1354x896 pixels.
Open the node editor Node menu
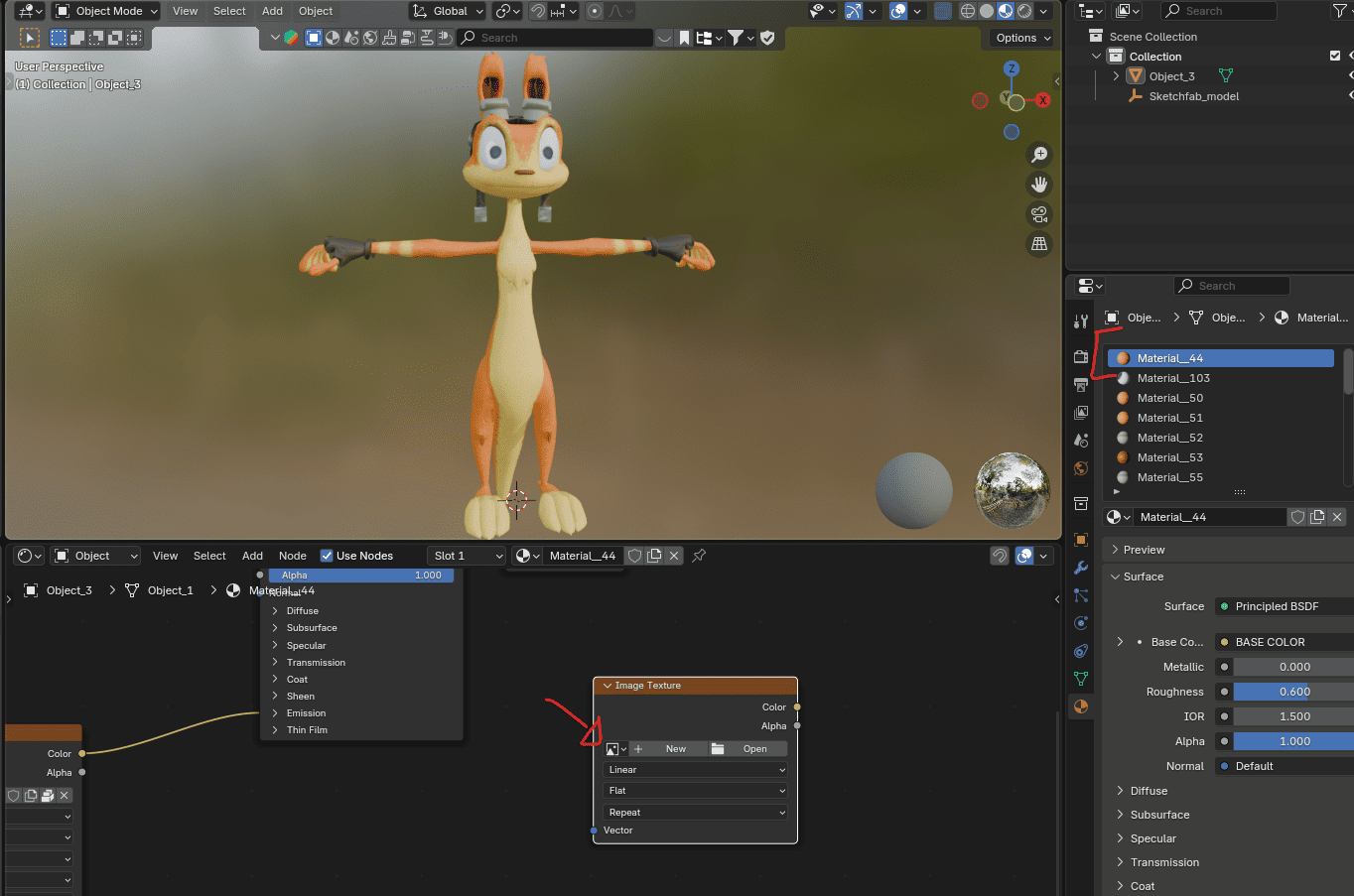click(292, 556)
